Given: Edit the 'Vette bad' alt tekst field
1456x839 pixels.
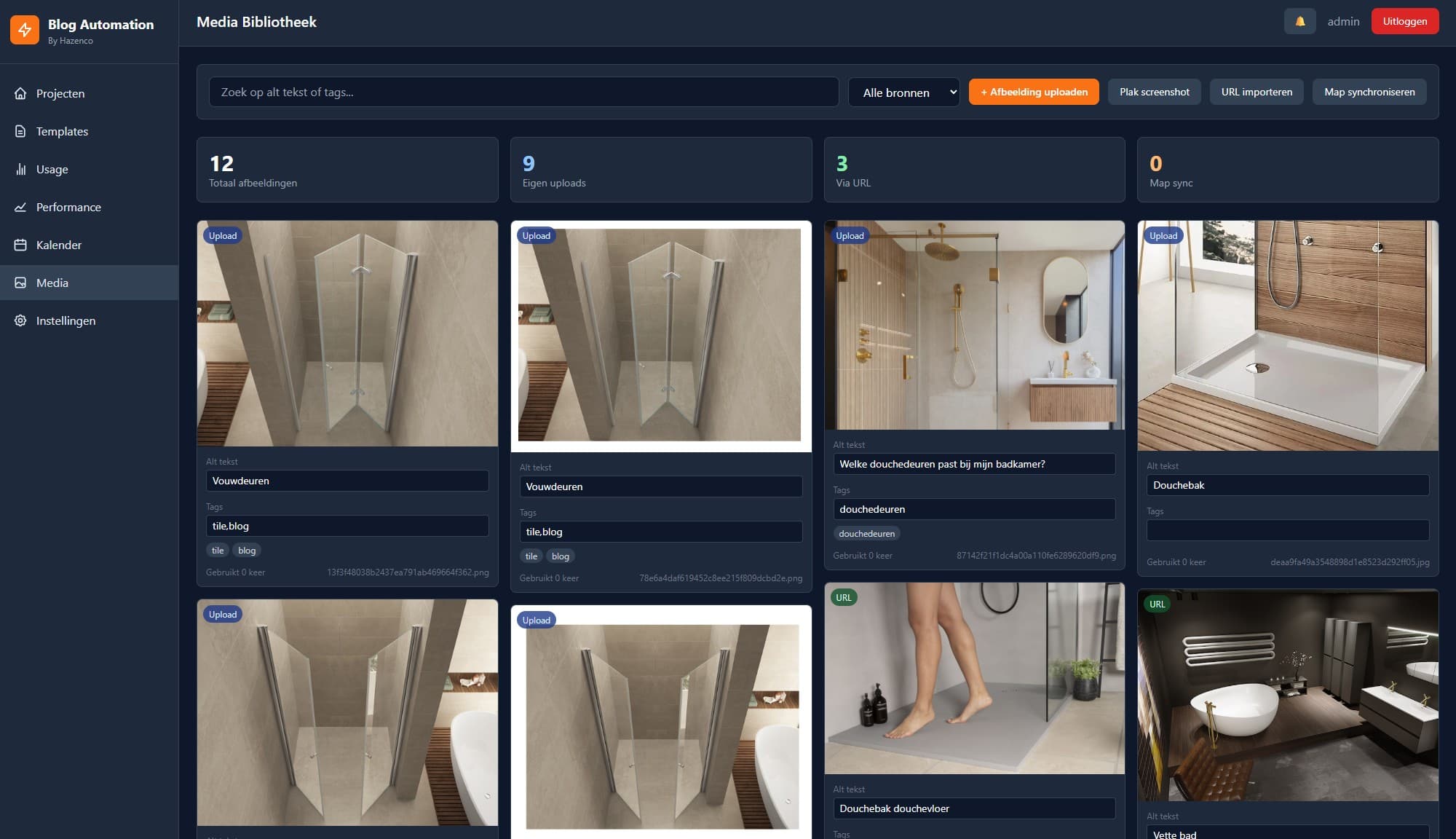Looking at the screenshot, I should pyautogui.click(x=1288, y=832).
